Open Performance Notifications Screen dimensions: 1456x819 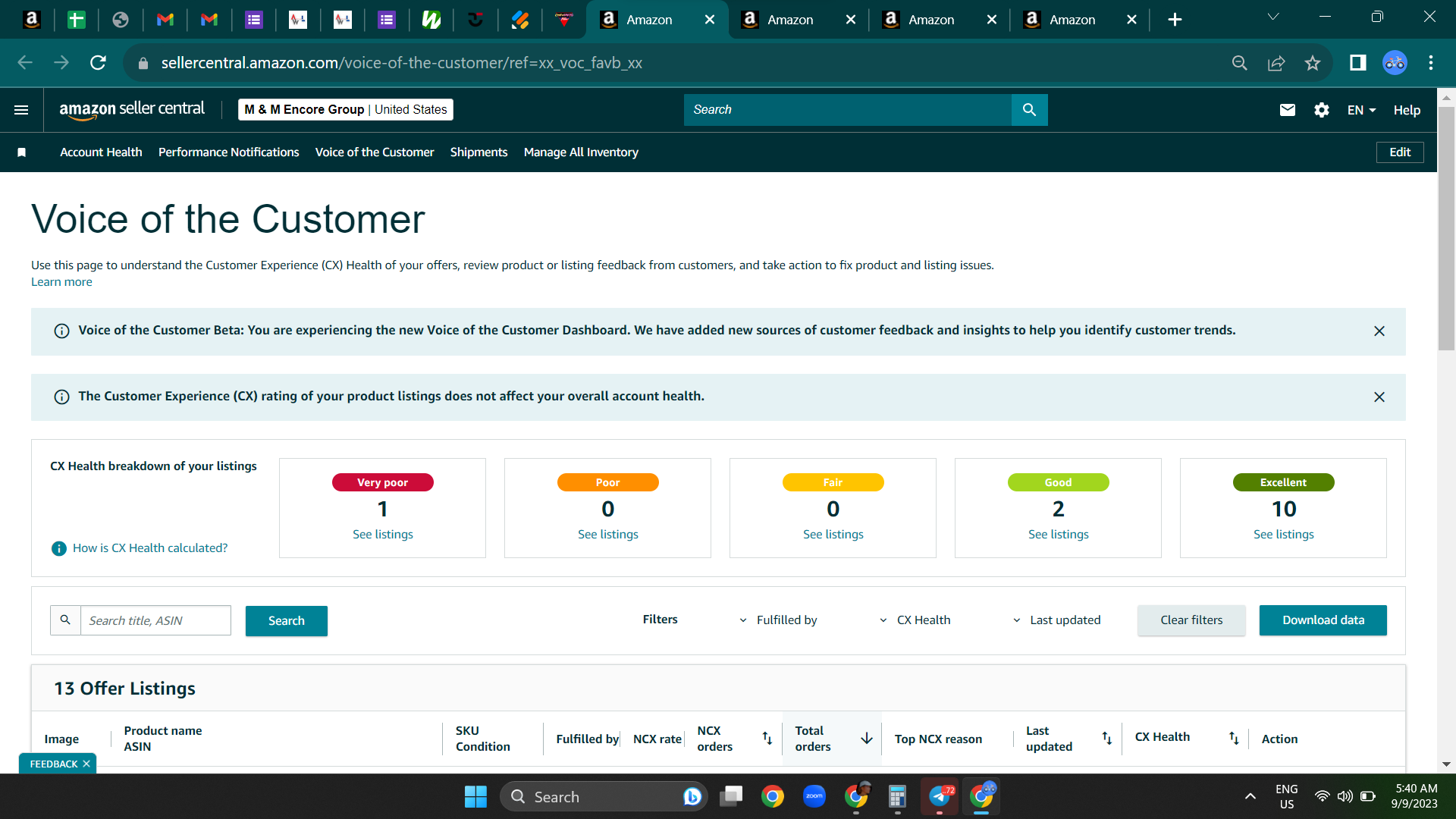(229, 152)
